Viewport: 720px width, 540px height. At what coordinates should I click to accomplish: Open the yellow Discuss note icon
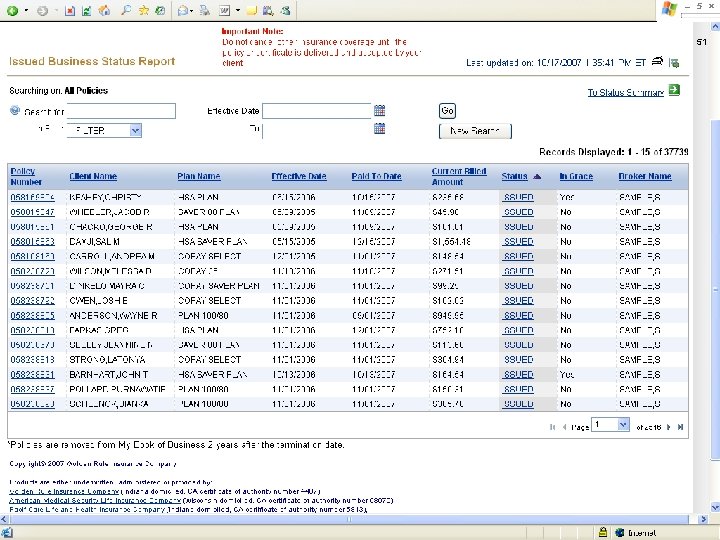pyautogui.click(x=252, y=11)
